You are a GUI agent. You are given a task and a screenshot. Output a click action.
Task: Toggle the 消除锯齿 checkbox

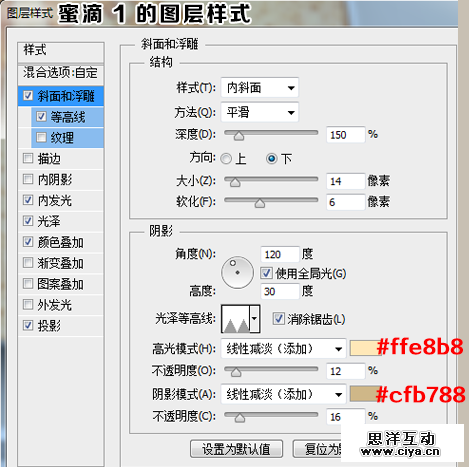[278, 319]
